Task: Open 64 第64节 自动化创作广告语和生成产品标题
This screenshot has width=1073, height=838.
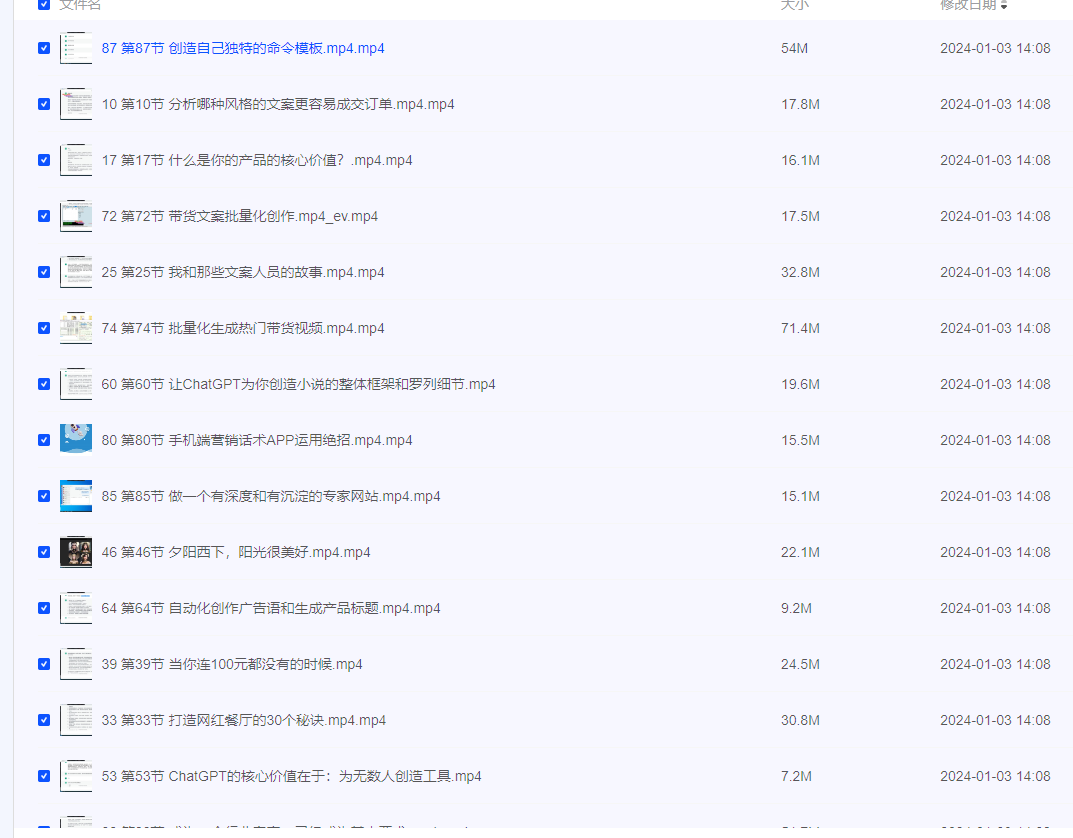Action: (270, 607)
